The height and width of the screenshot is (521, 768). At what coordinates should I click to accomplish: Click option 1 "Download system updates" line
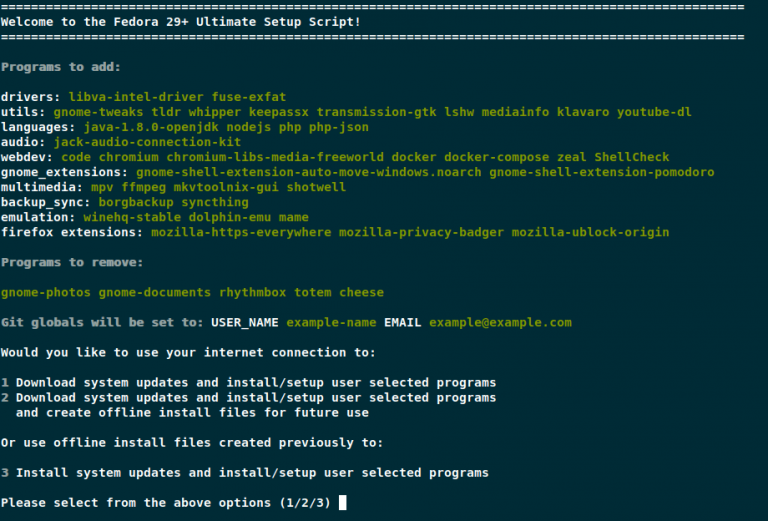255,382
